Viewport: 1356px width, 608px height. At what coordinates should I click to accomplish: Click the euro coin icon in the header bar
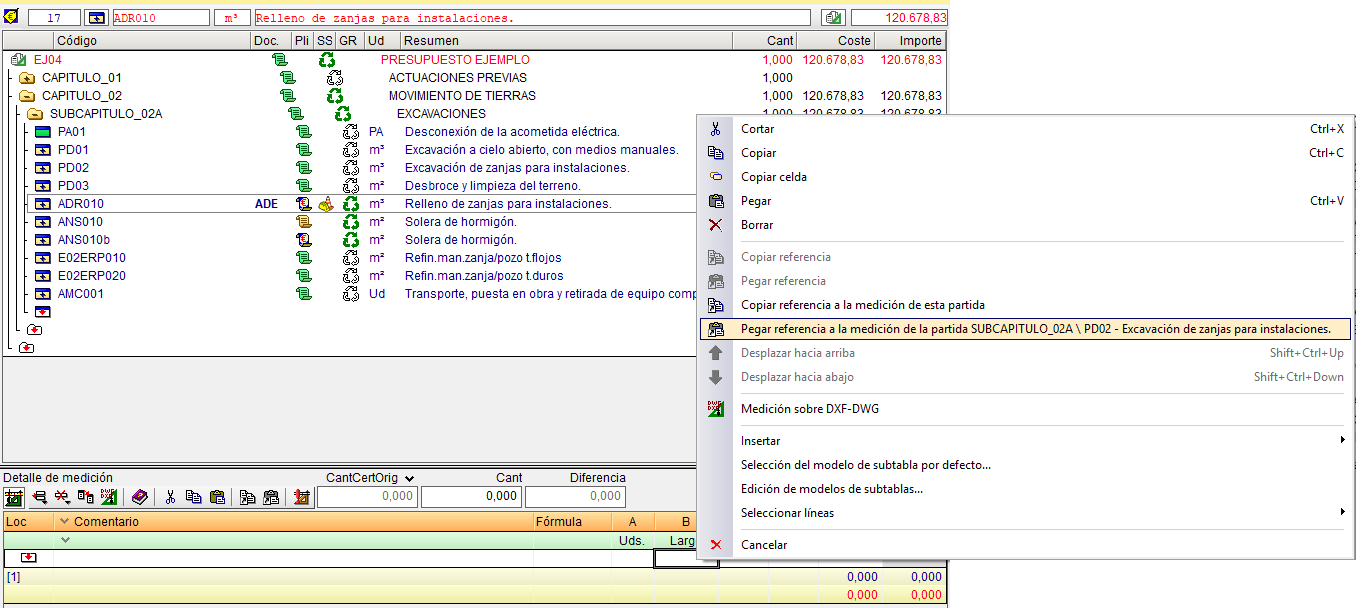tap(10, 17)
